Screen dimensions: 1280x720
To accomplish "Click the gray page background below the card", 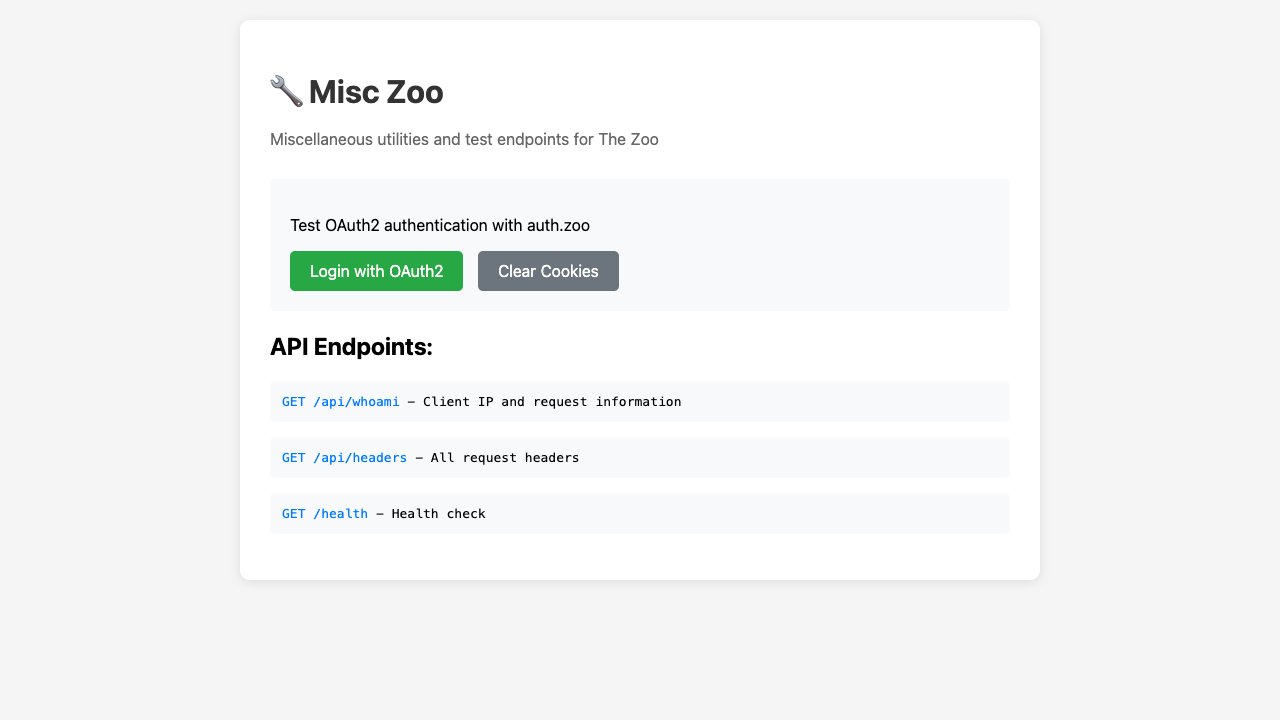I will pyautogui.click(x=640, y=650).
